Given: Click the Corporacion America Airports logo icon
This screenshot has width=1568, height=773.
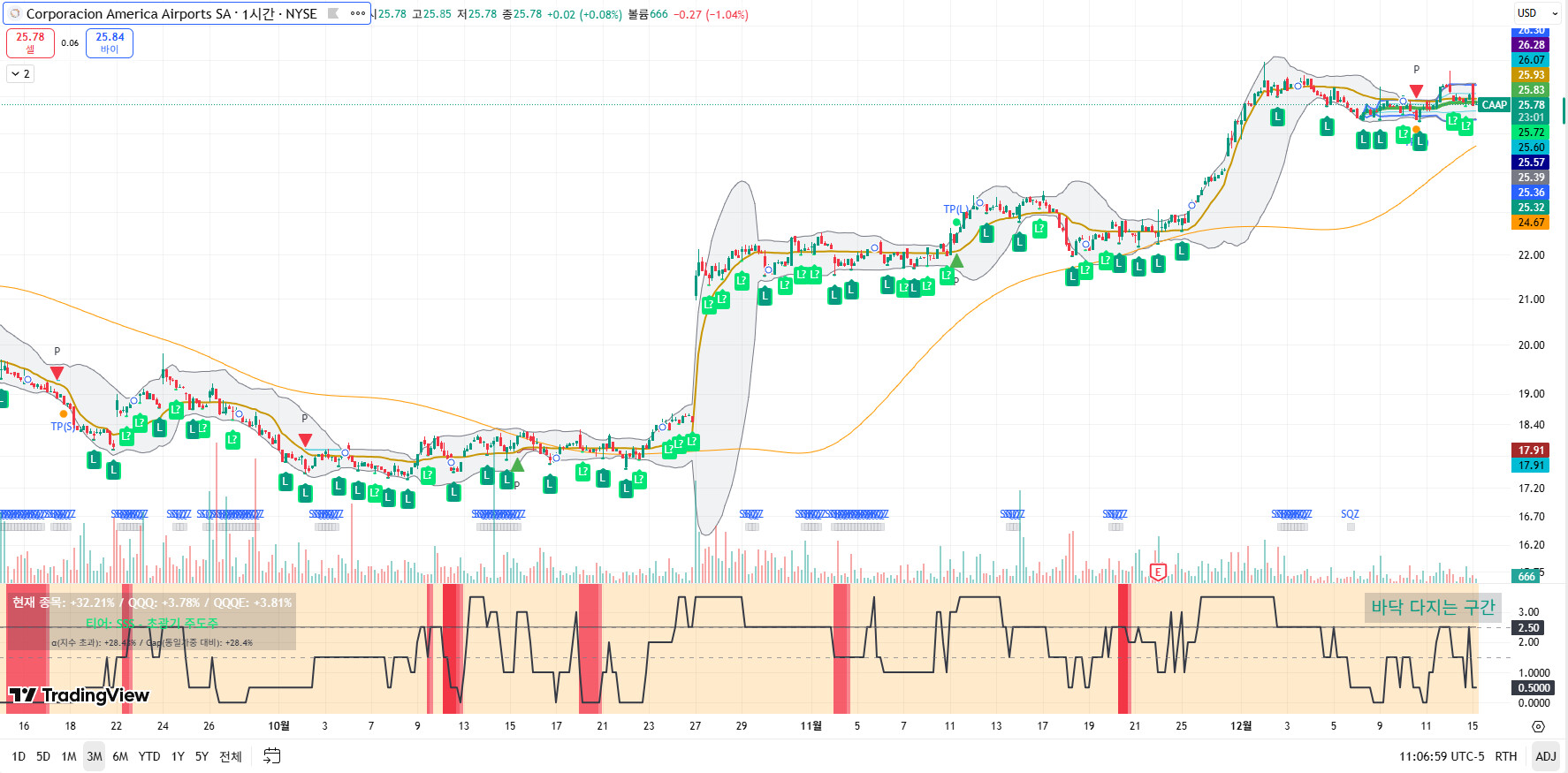Looking at the screenshot, I should 15,13.
